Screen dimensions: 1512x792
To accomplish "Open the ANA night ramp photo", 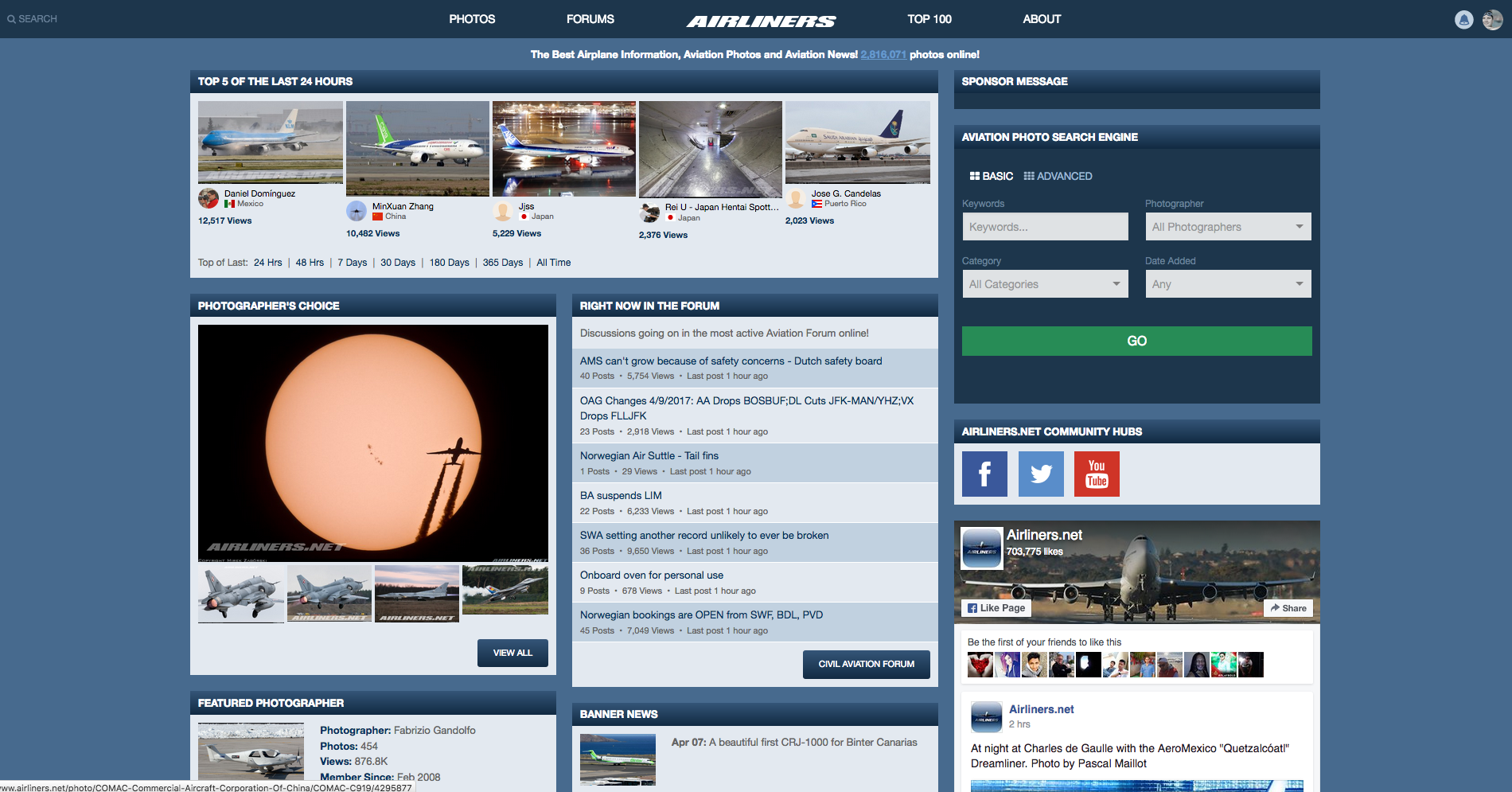I will [564, 149].
